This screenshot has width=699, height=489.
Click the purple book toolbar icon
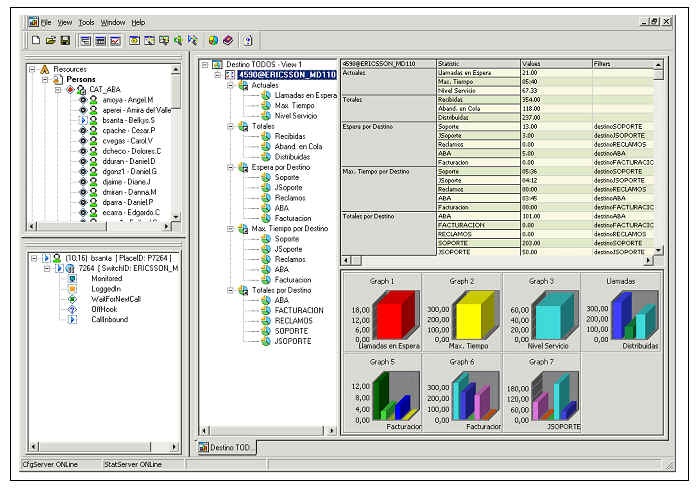(x=228, y=41)
